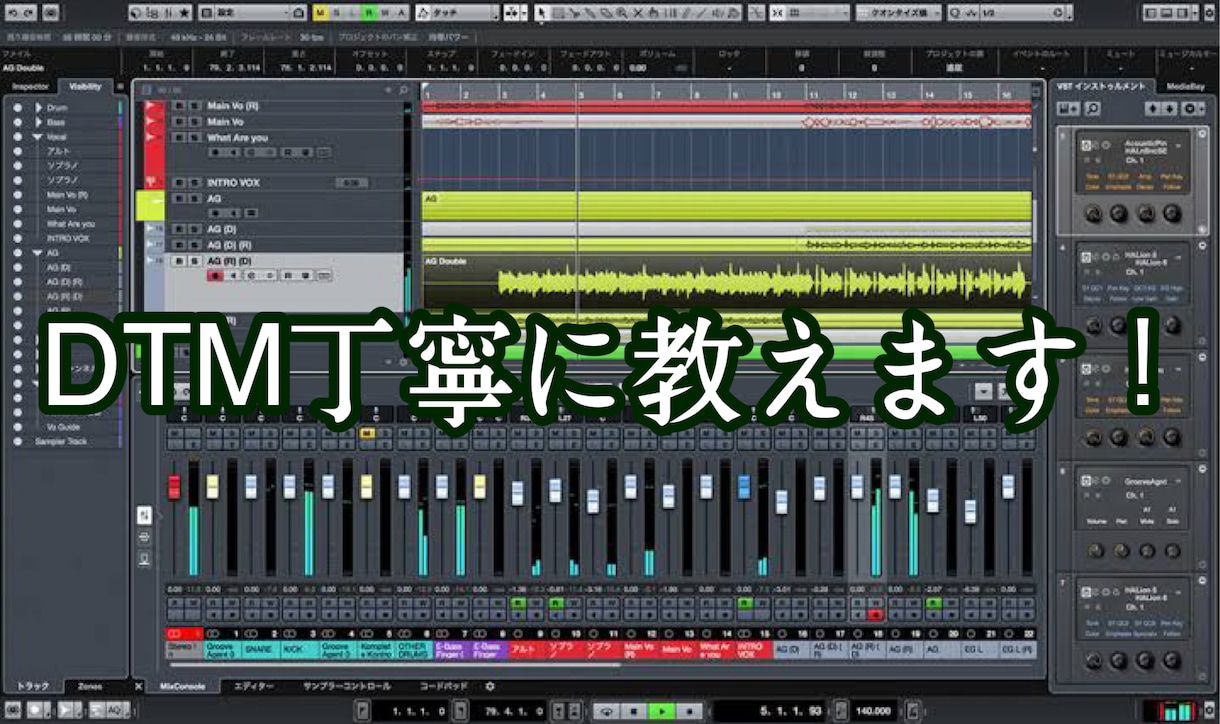Toggle the cycle loop button in the transport
The height and width of the screenshot is (724, 1220).
pos(605,711)
